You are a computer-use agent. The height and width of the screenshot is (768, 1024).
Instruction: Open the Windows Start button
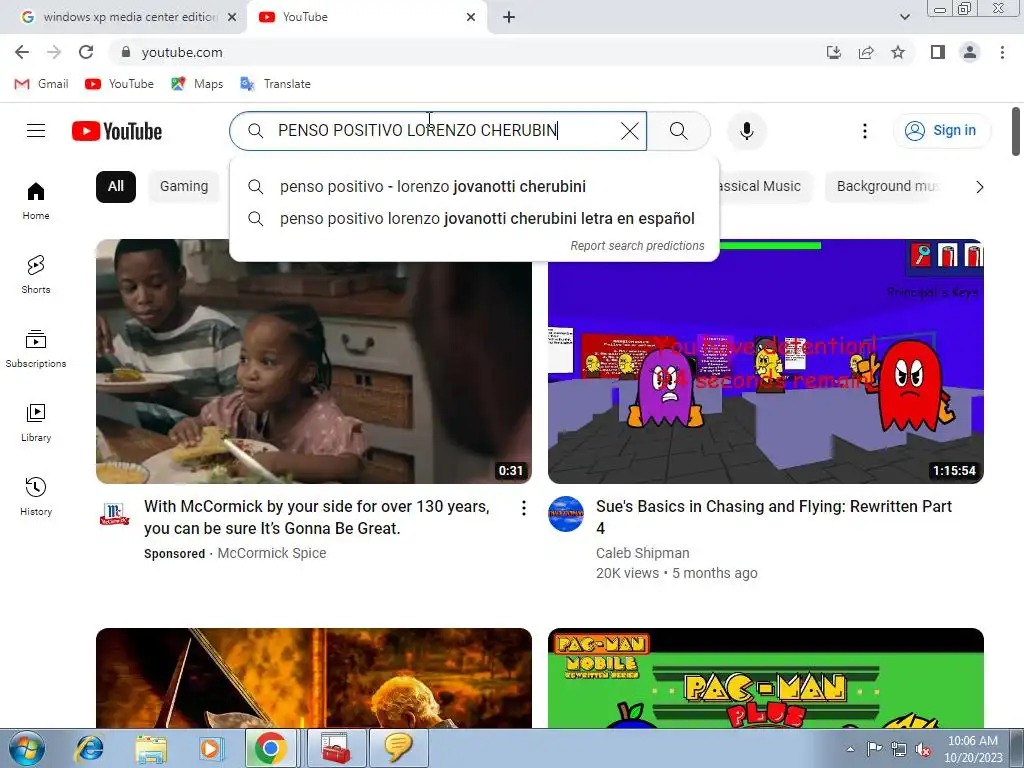[27, 748]
